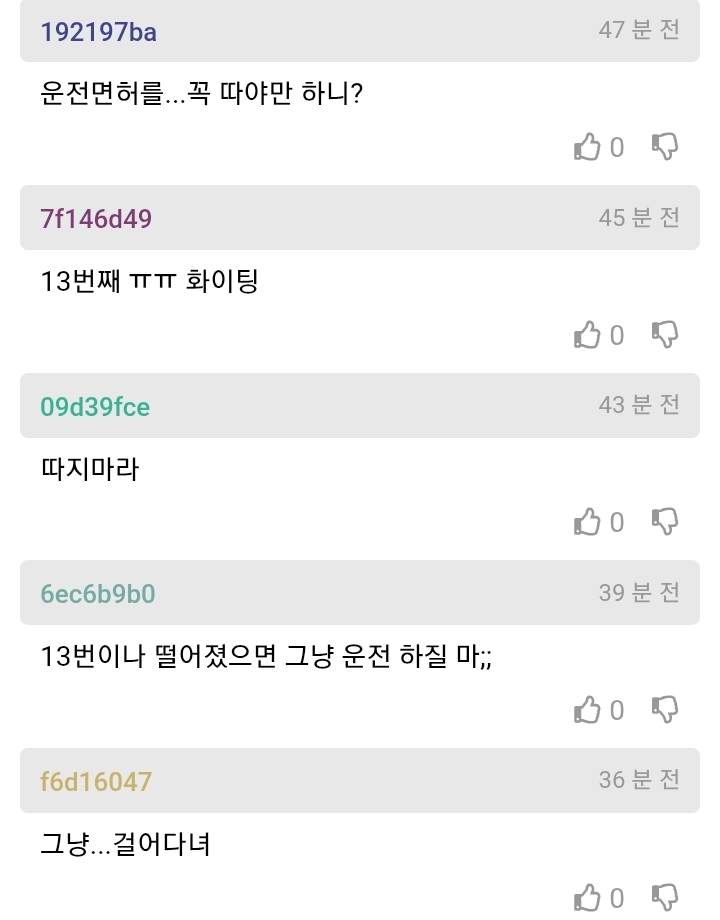Open user profile 7f146d49
Screen dimensions: 720x920
coord(97,219)
